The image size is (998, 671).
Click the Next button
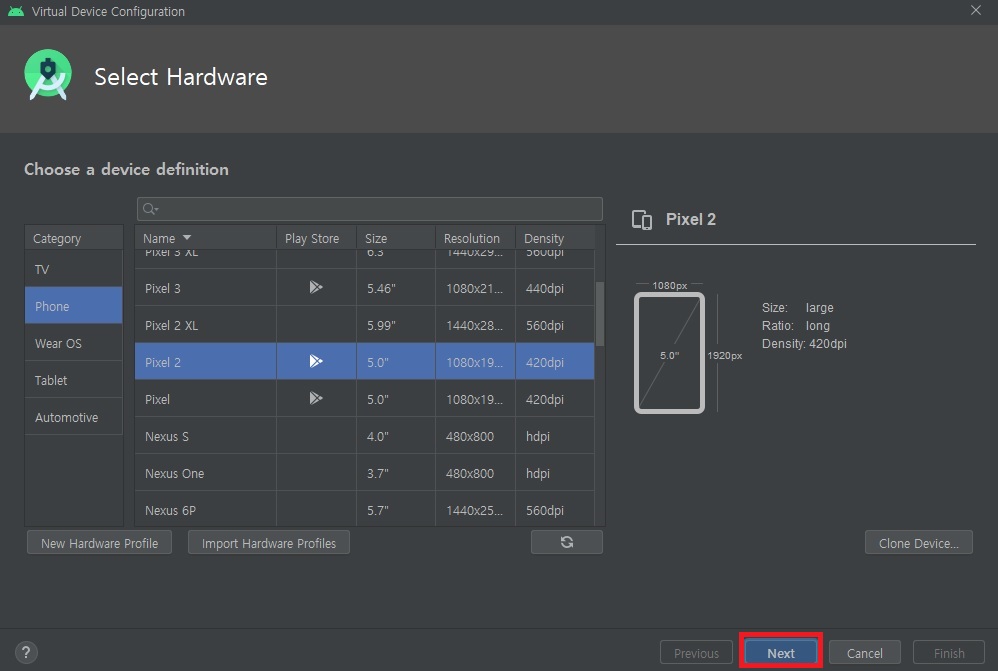pos(780,653)
